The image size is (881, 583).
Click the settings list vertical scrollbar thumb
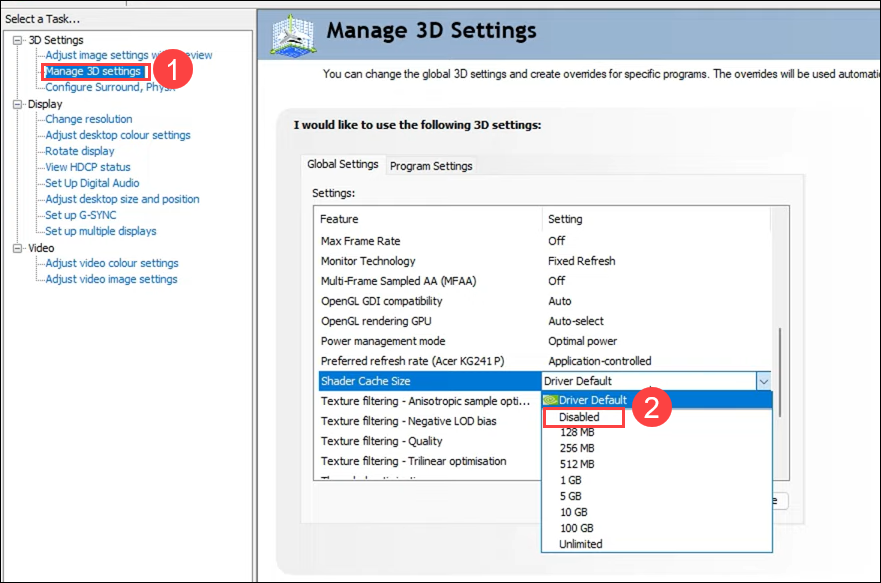780,372
